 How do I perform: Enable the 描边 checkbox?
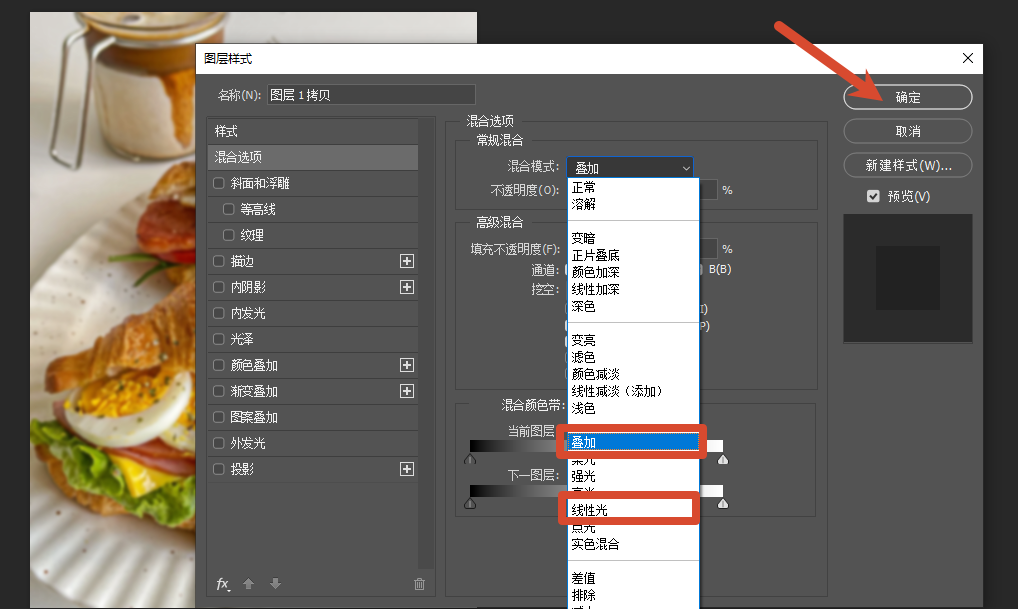point(219,261)
